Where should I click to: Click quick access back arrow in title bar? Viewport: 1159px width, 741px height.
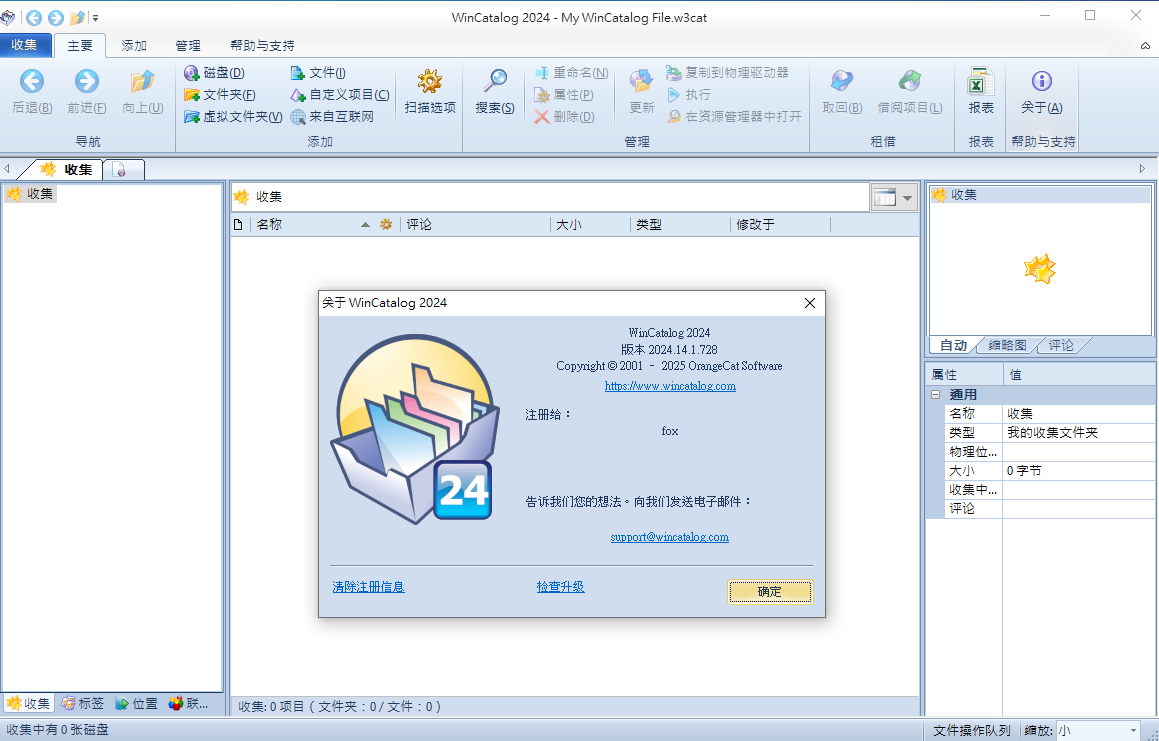(x=33, y=18)
